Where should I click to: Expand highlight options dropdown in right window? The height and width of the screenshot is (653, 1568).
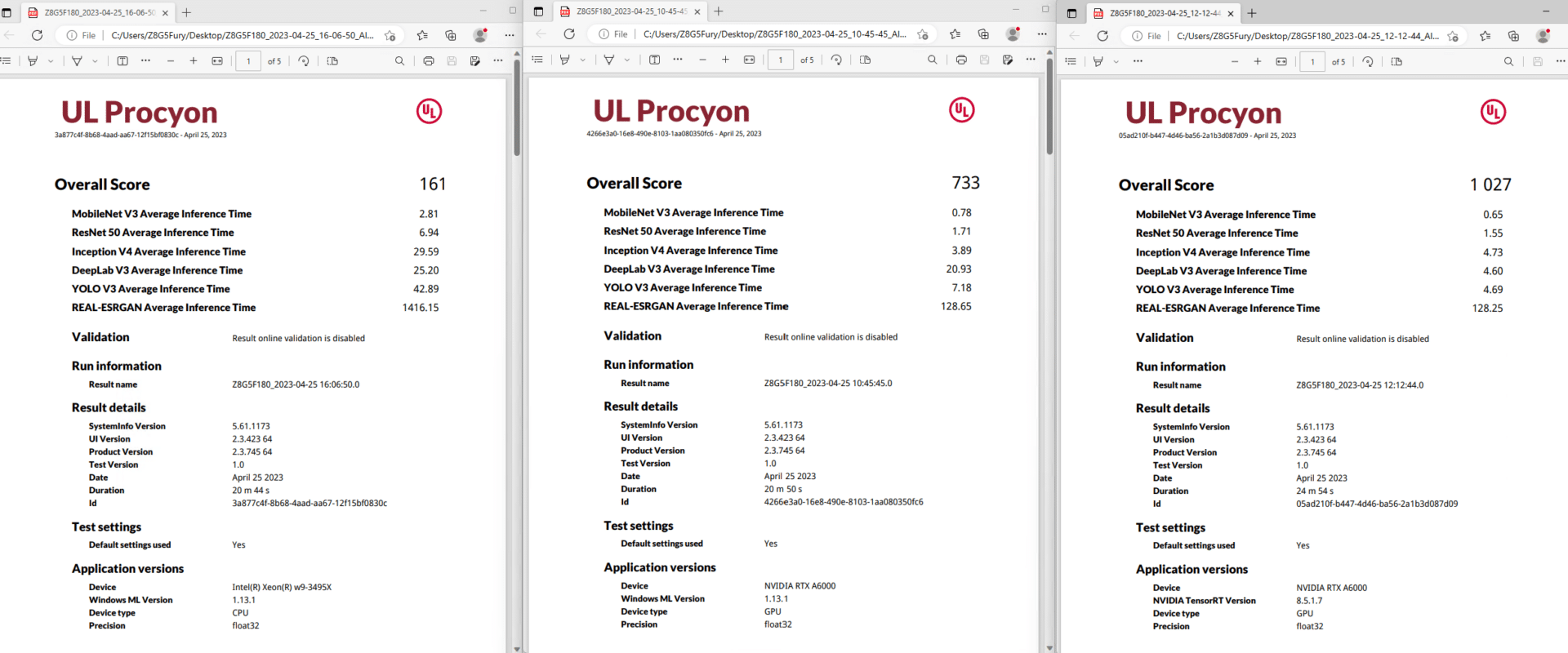click(1116, 62)
